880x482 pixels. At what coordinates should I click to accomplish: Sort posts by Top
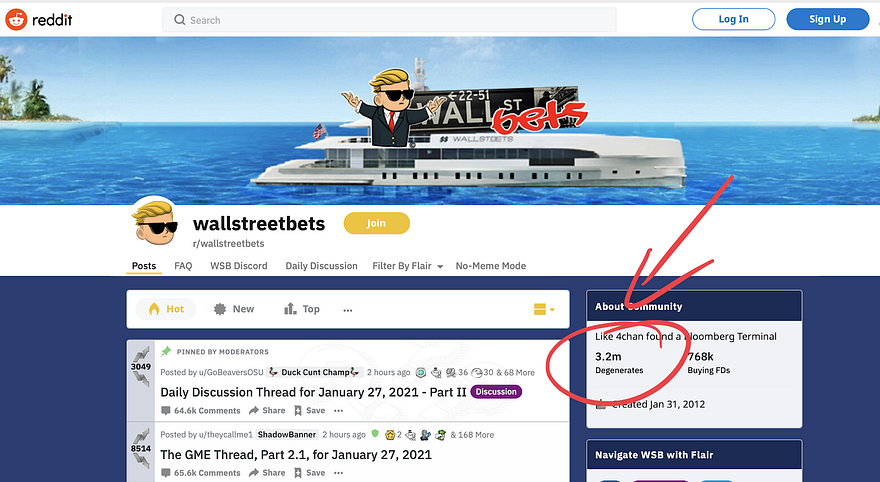302,309
